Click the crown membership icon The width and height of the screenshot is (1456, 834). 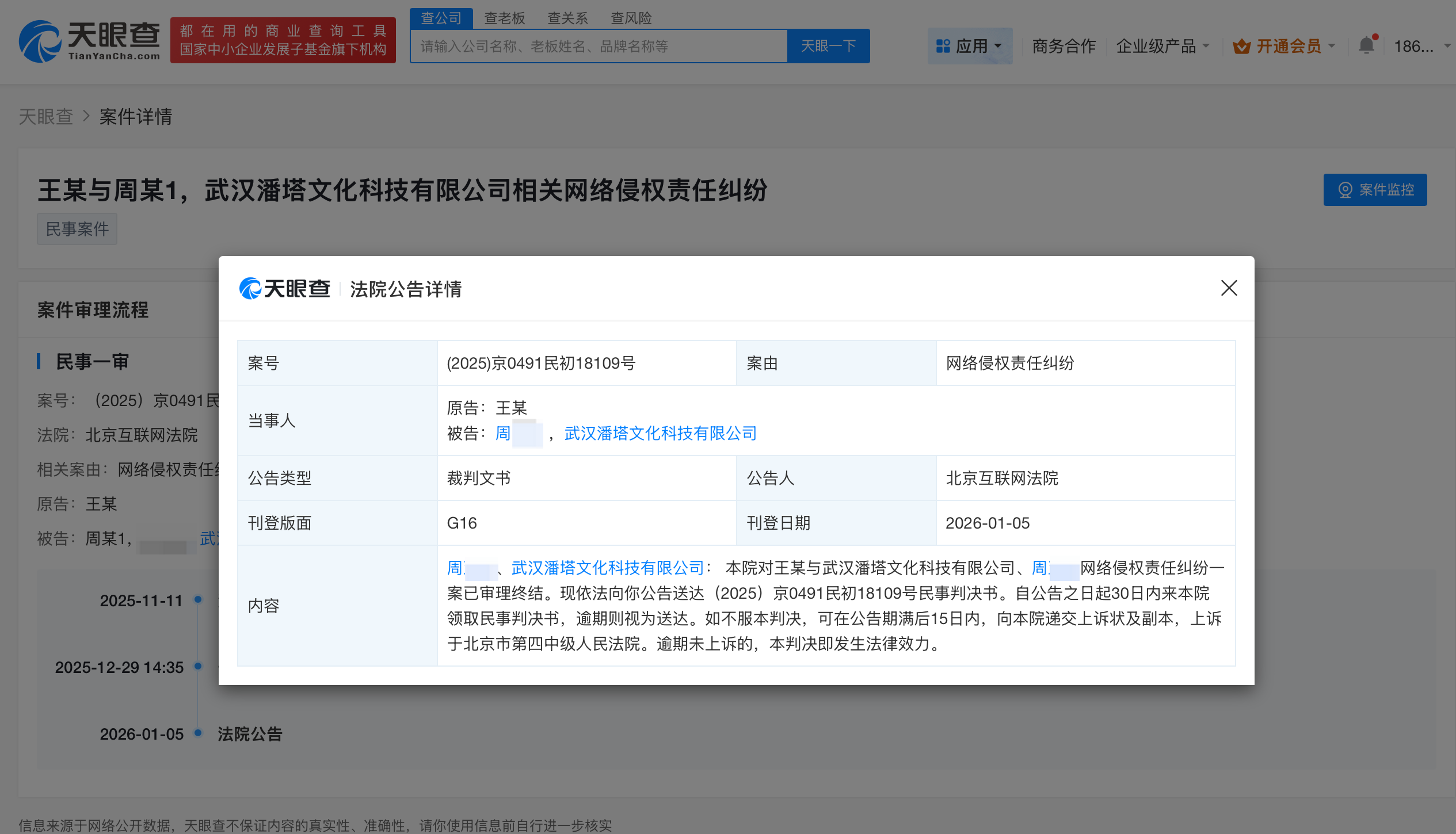point(1241,46)
